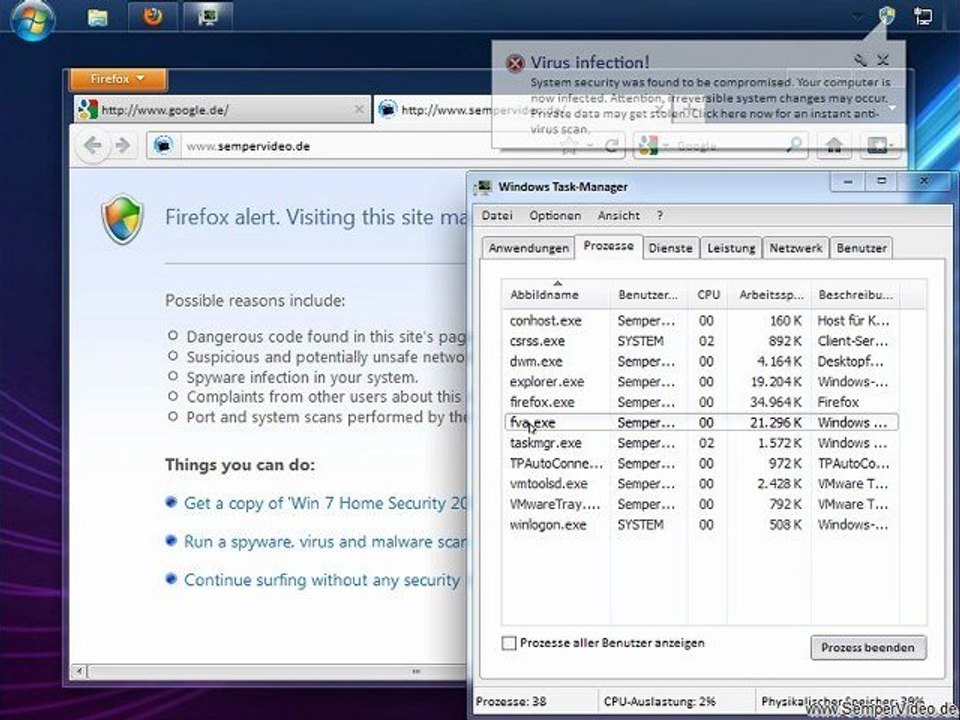960x720 pixels.
Task: Select the http://www.google.de/ tab
Action: click(222, 110)
